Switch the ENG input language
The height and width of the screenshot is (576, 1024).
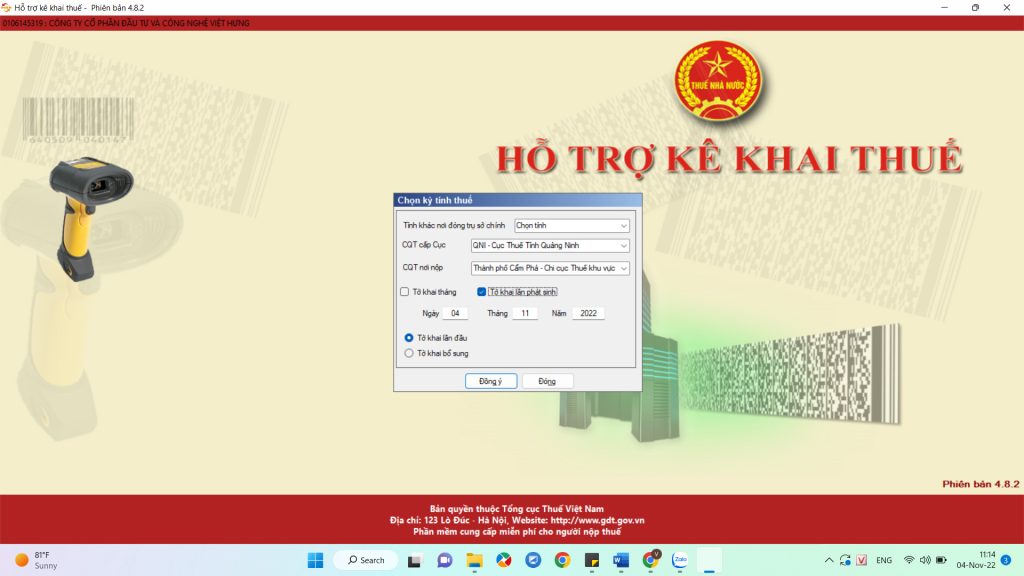(884, 560)
